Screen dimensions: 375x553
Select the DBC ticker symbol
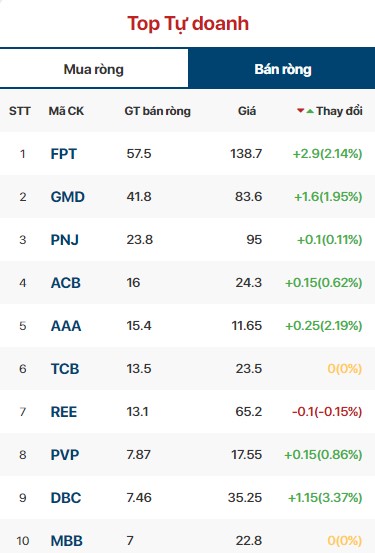[x=66, y=498]
